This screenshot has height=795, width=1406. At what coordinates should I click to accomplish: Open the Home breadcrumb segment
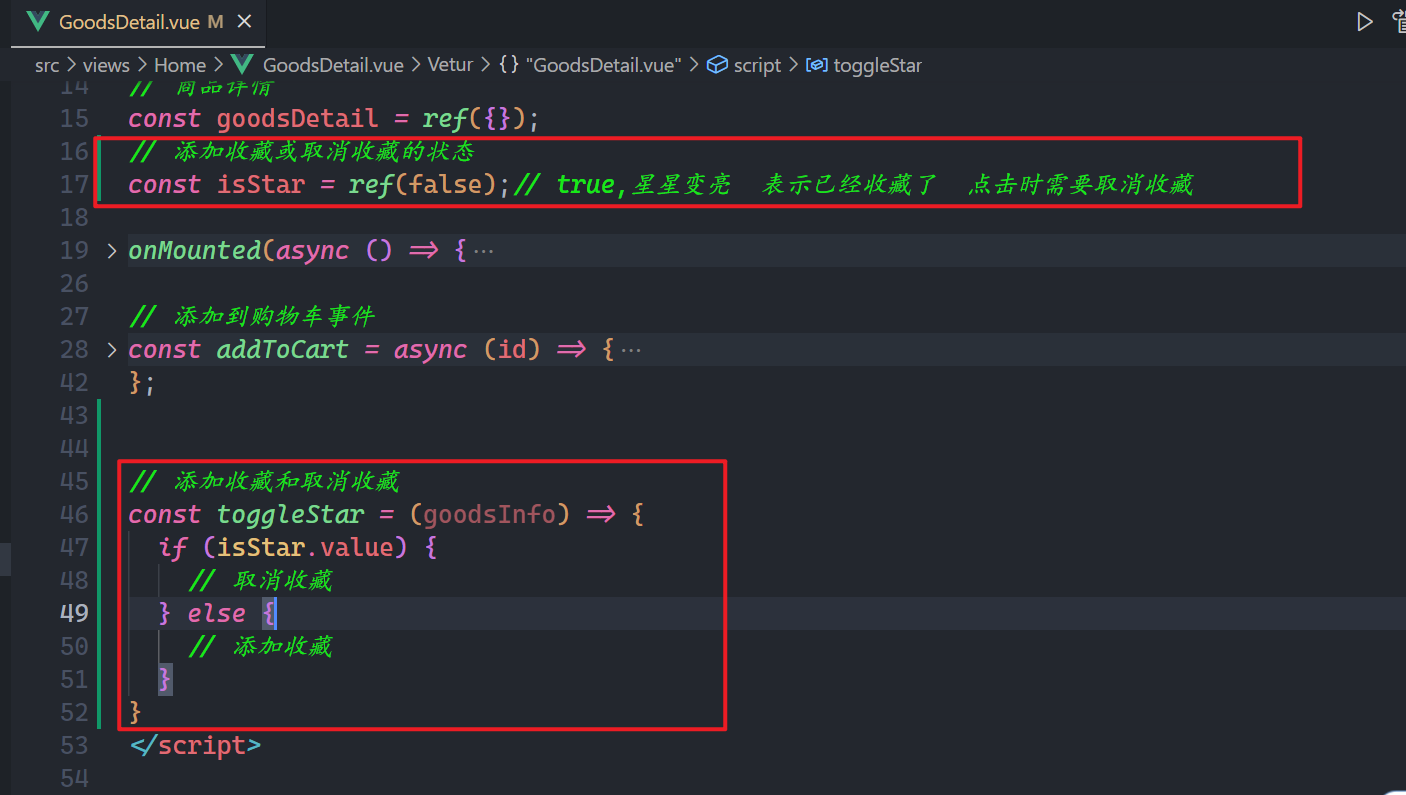click(180, 65)
